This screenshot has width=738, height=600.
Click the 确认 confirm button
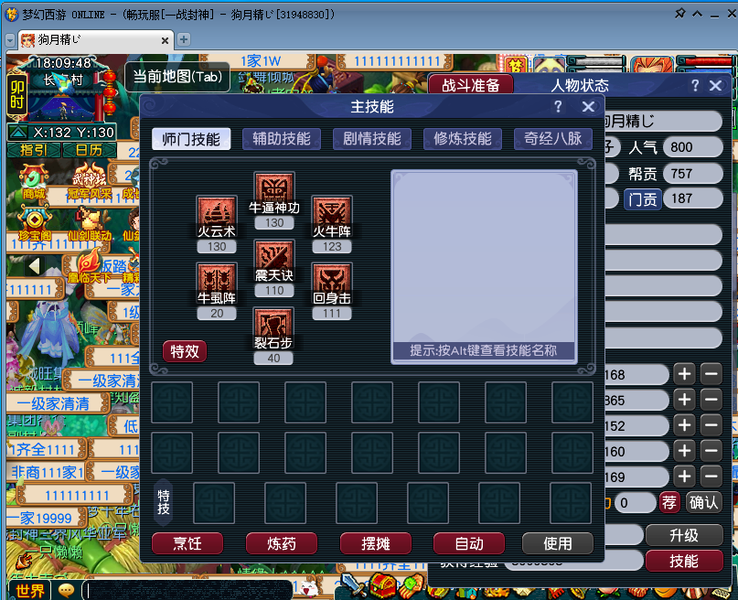703,503
